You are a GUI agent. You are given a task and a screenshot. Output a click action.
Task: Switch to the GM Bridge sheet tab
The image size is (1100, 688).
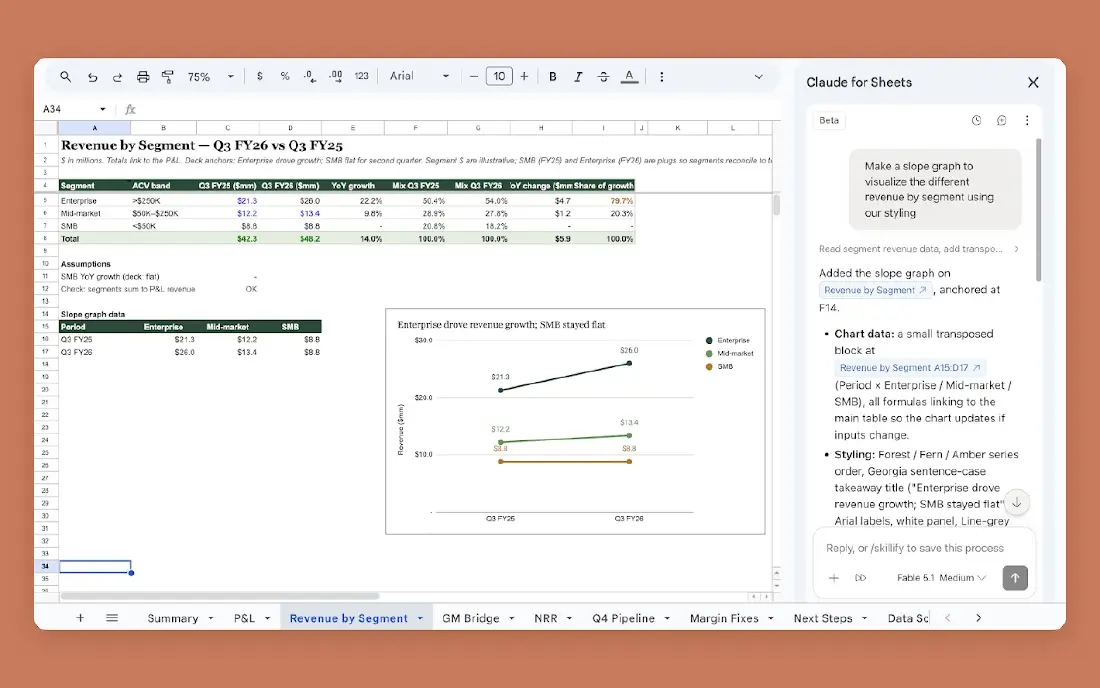tap(478, 619)
